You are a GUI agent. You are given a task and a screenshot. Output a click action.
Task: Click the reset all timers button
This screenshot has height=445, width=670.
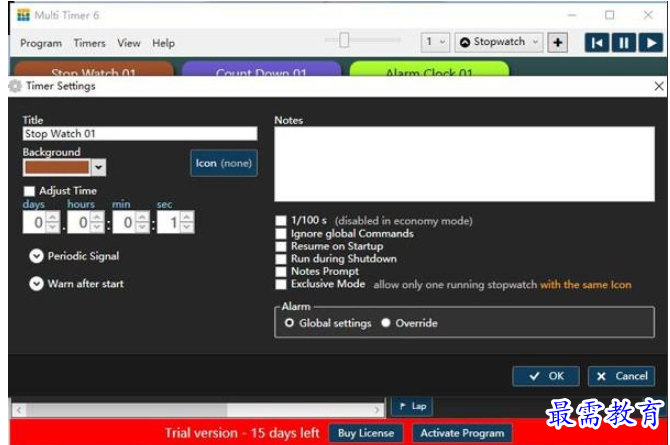[597, 43]
